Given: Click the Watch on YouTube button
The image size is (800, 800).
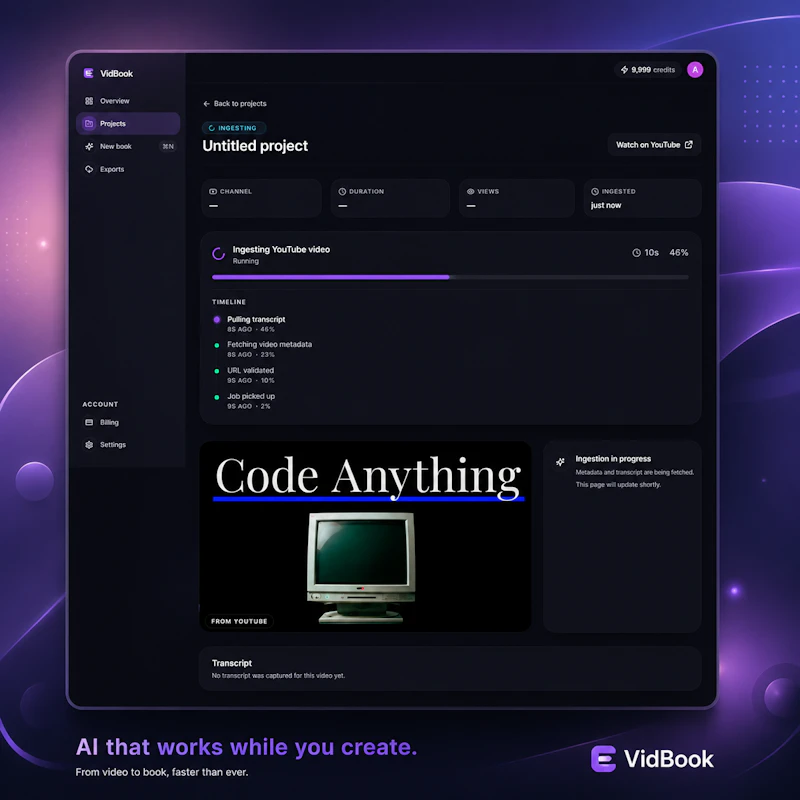Looking at the screenshot, I should (654, 145).
